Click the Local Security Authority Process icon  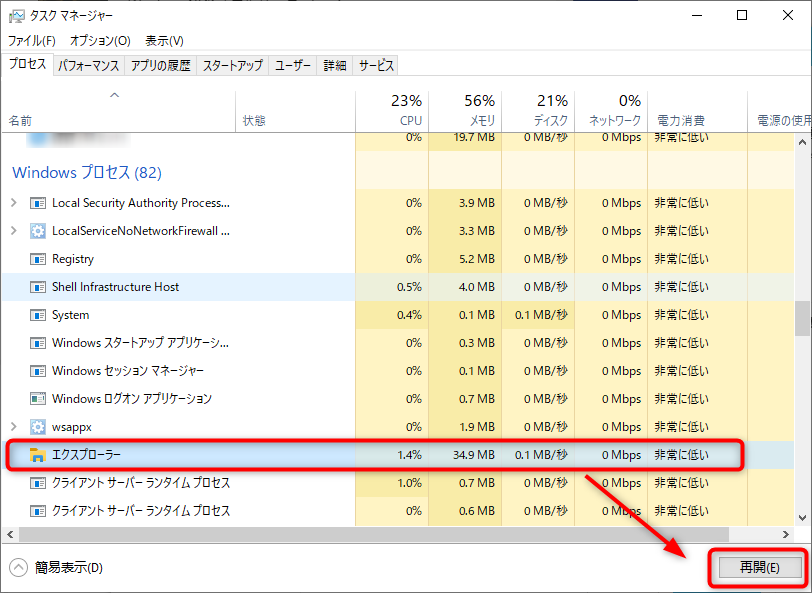coord(38,203)
